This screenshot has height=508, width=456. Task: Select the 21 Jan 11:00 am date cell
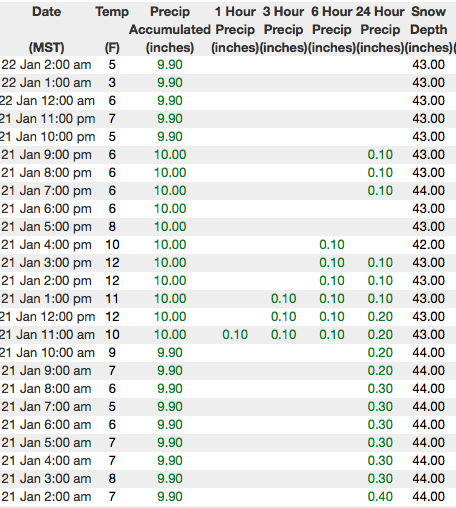47,335
